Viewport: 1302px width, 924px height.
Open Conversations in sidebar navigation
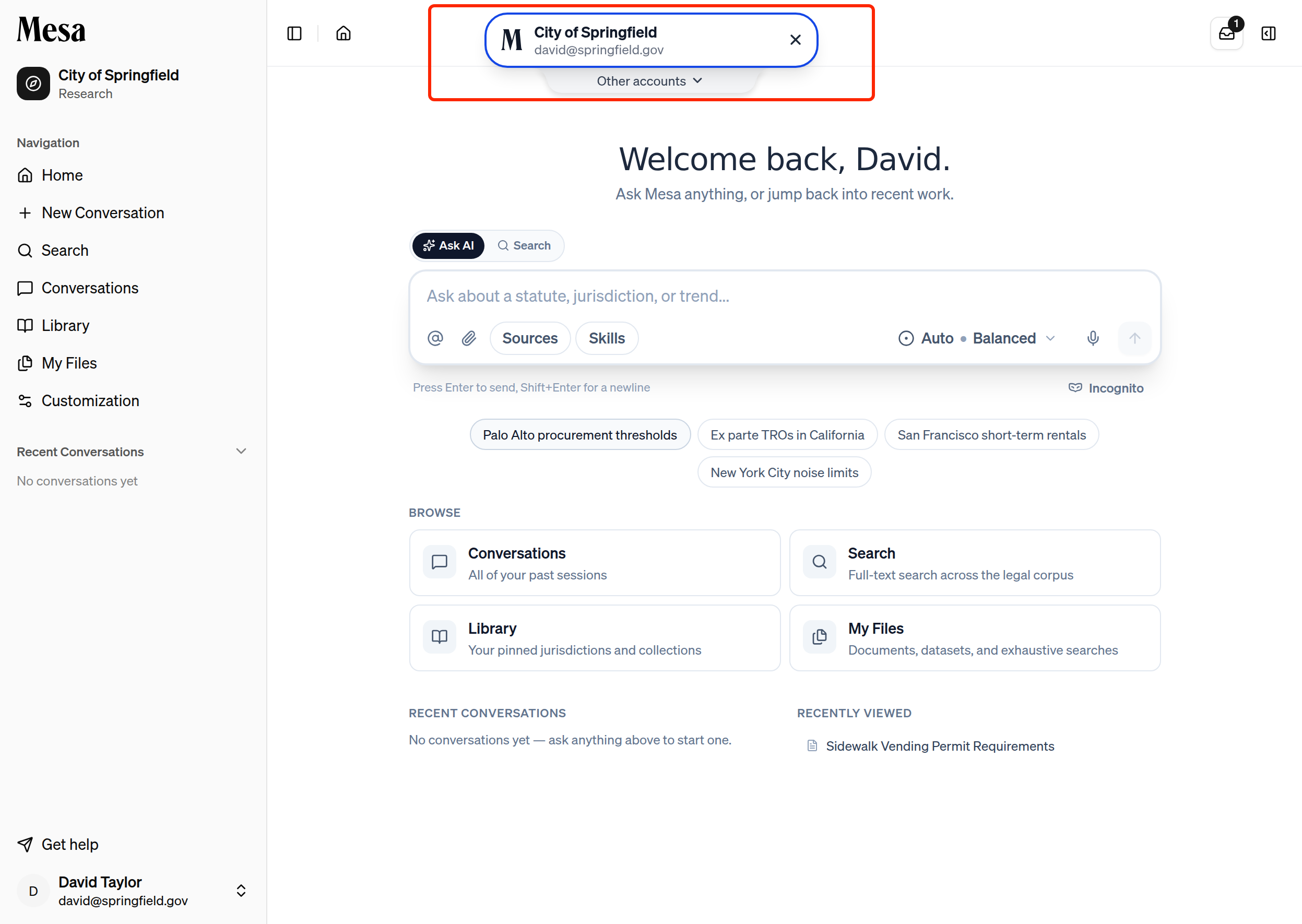[133, 288]
